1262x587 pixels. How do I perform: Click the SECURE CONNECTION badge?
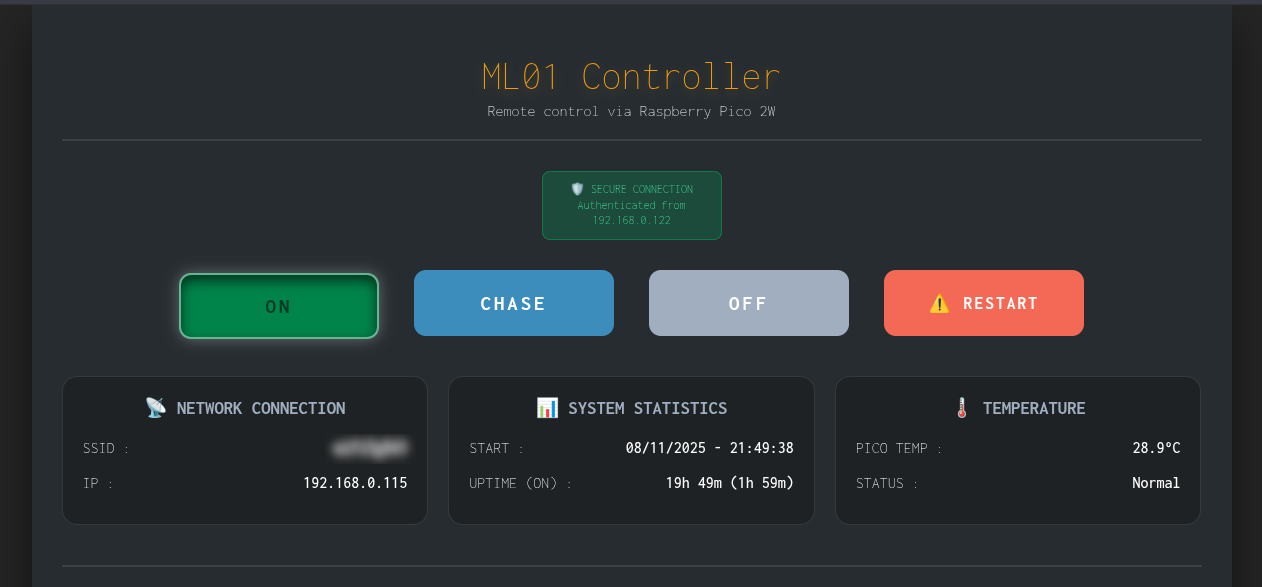tap(631, 205)
